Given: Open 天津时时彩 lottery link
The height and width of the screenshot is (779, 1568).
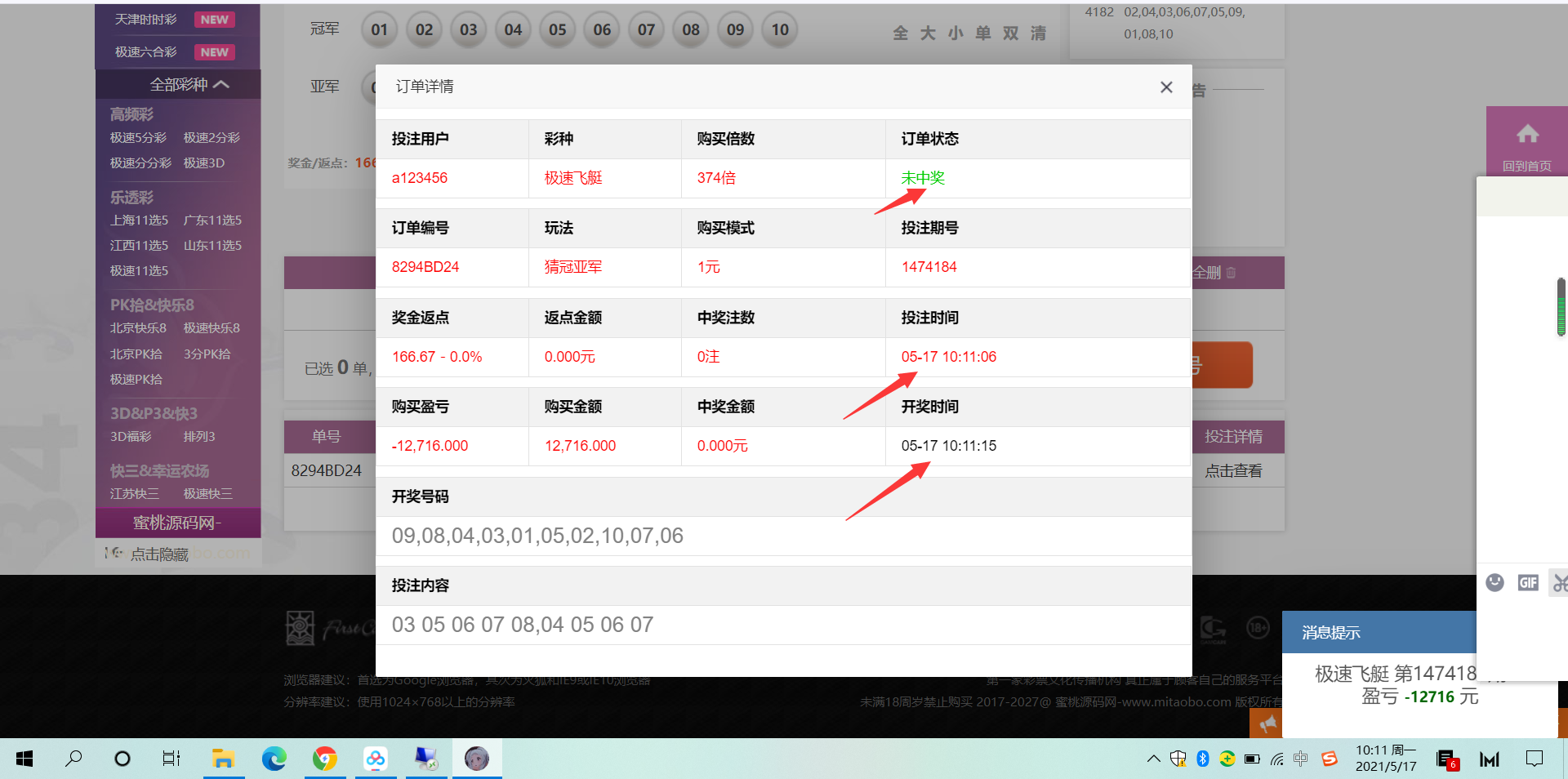Looking at the screenshot, I should coord(146,20).
